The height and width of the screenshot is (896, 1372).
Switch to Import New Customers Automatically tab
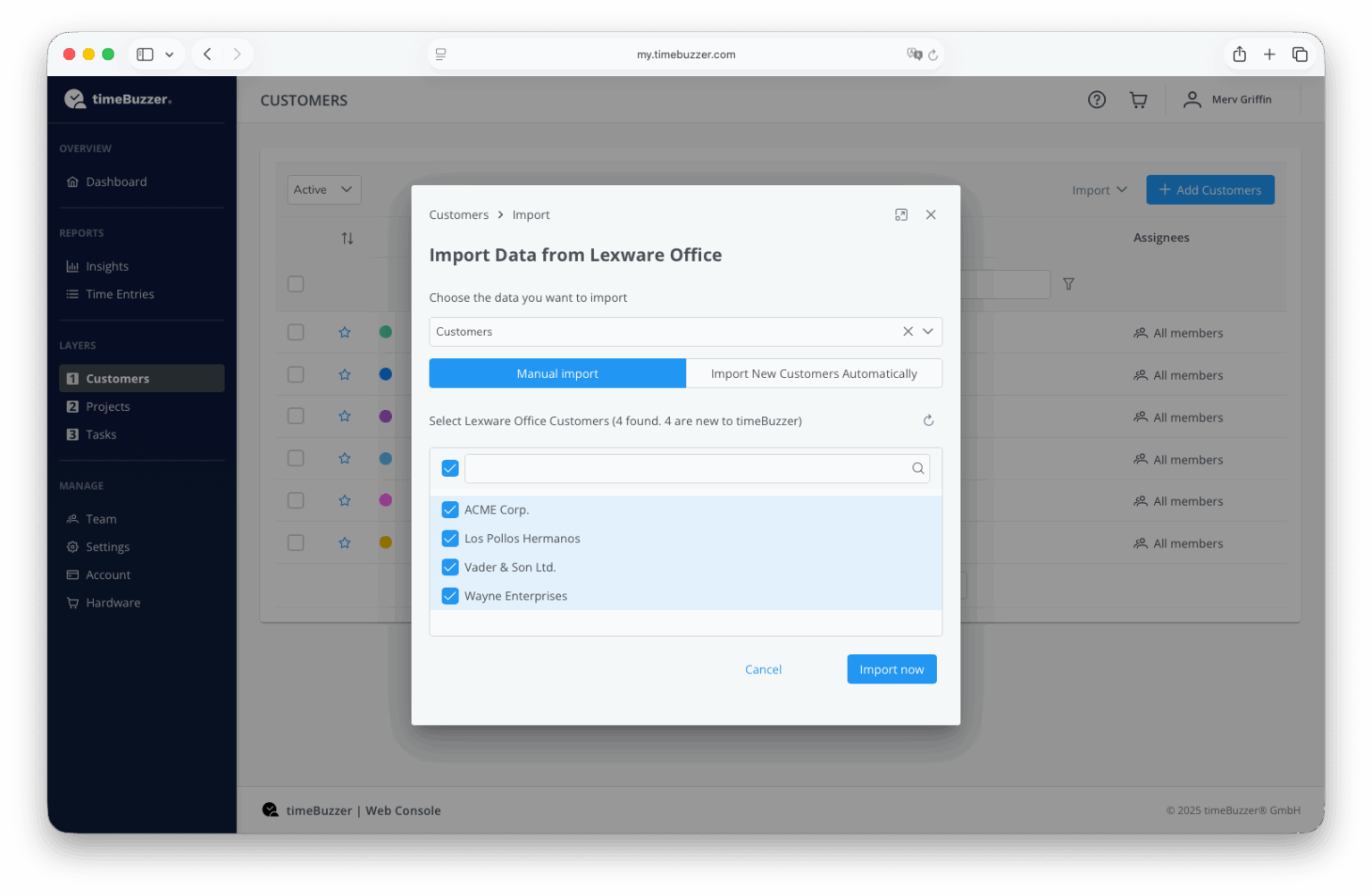tap(814, 373)
